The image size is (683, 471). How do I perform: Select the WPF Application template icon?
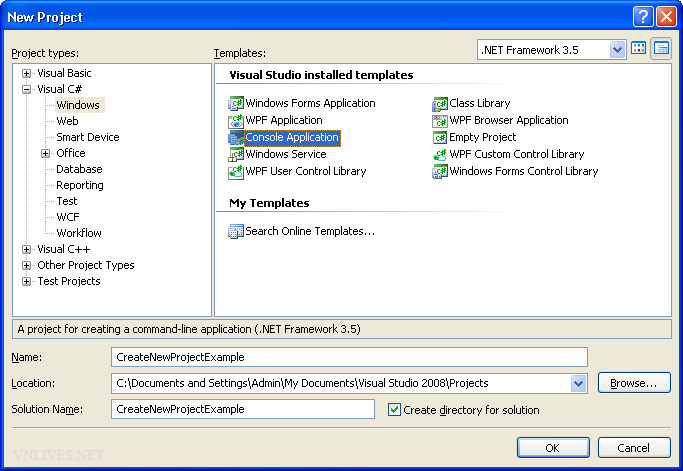[x=236, y=120]
